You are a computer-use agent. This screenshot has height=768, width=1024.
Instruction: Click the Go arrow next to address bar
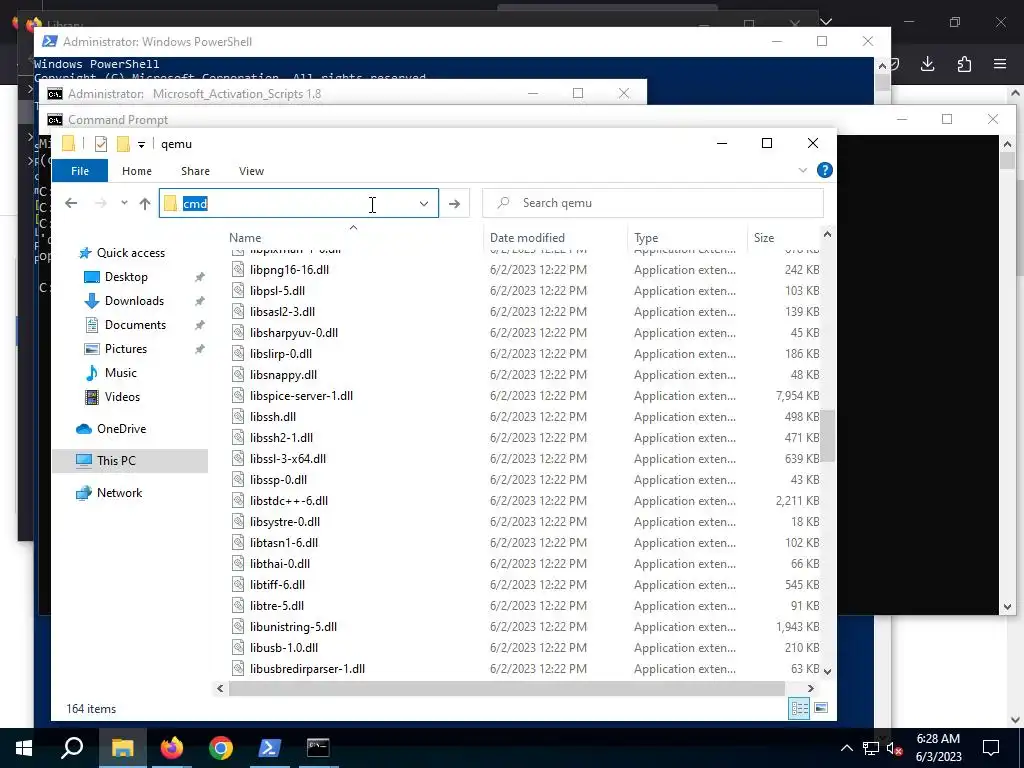(455, 204)
